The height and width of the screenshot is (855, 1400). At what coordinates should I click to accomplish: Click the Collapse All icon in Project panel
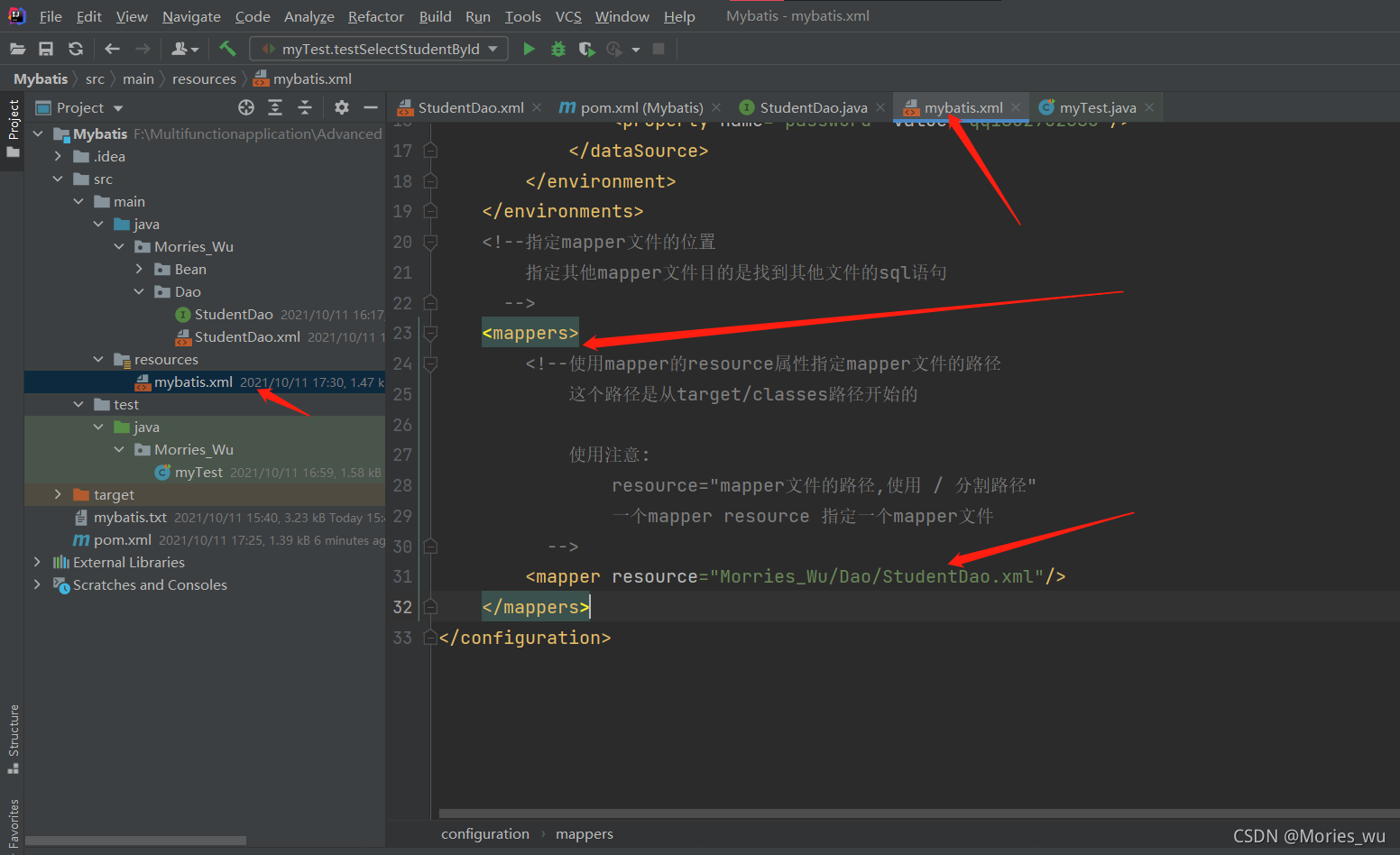click(305, 107)
